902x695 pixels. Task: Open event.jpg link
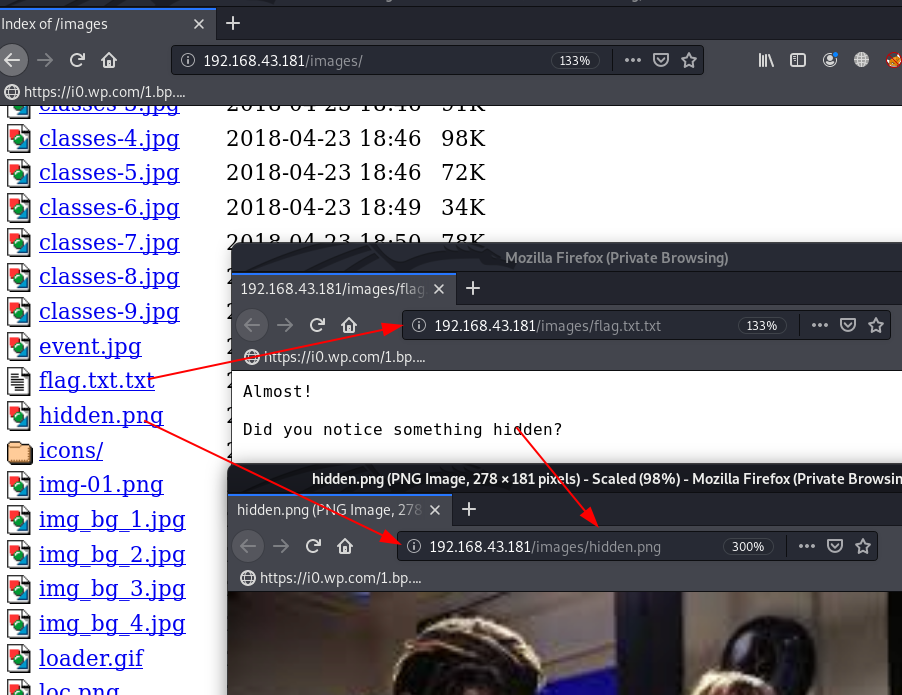pyautogui.click(x=90, y=347)
